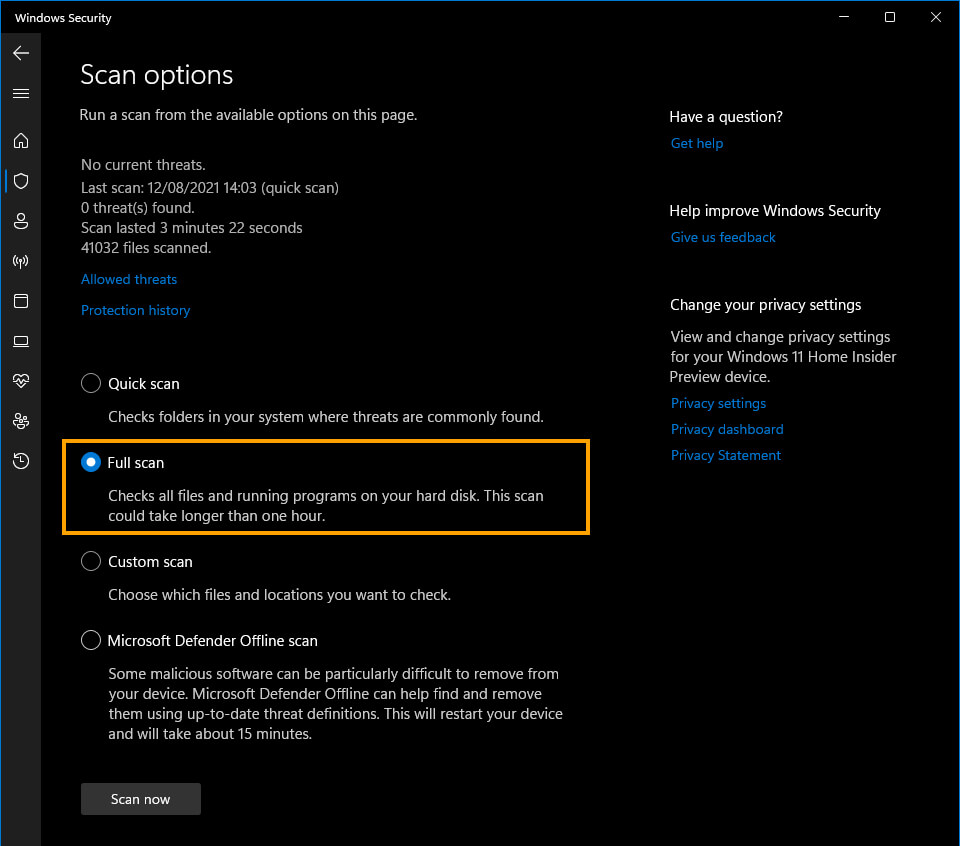Maximize the Windows Security window
The width and height of the screenshot is (960, 846).
pyautogui.click(x=890, y=17)
